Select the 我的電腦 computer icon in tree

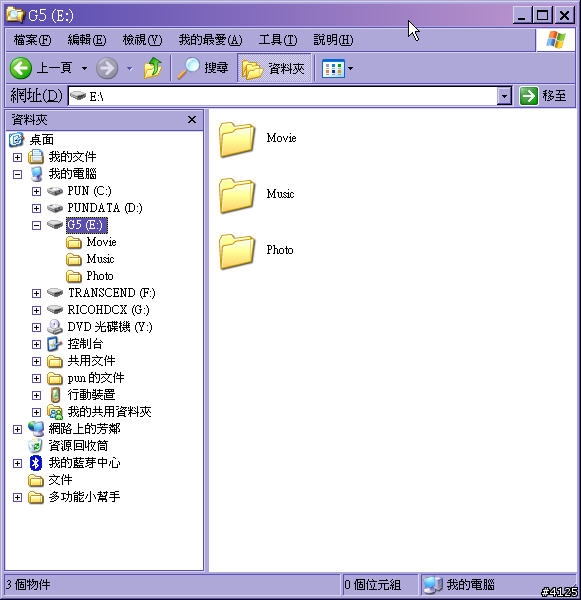click(36, 174)
